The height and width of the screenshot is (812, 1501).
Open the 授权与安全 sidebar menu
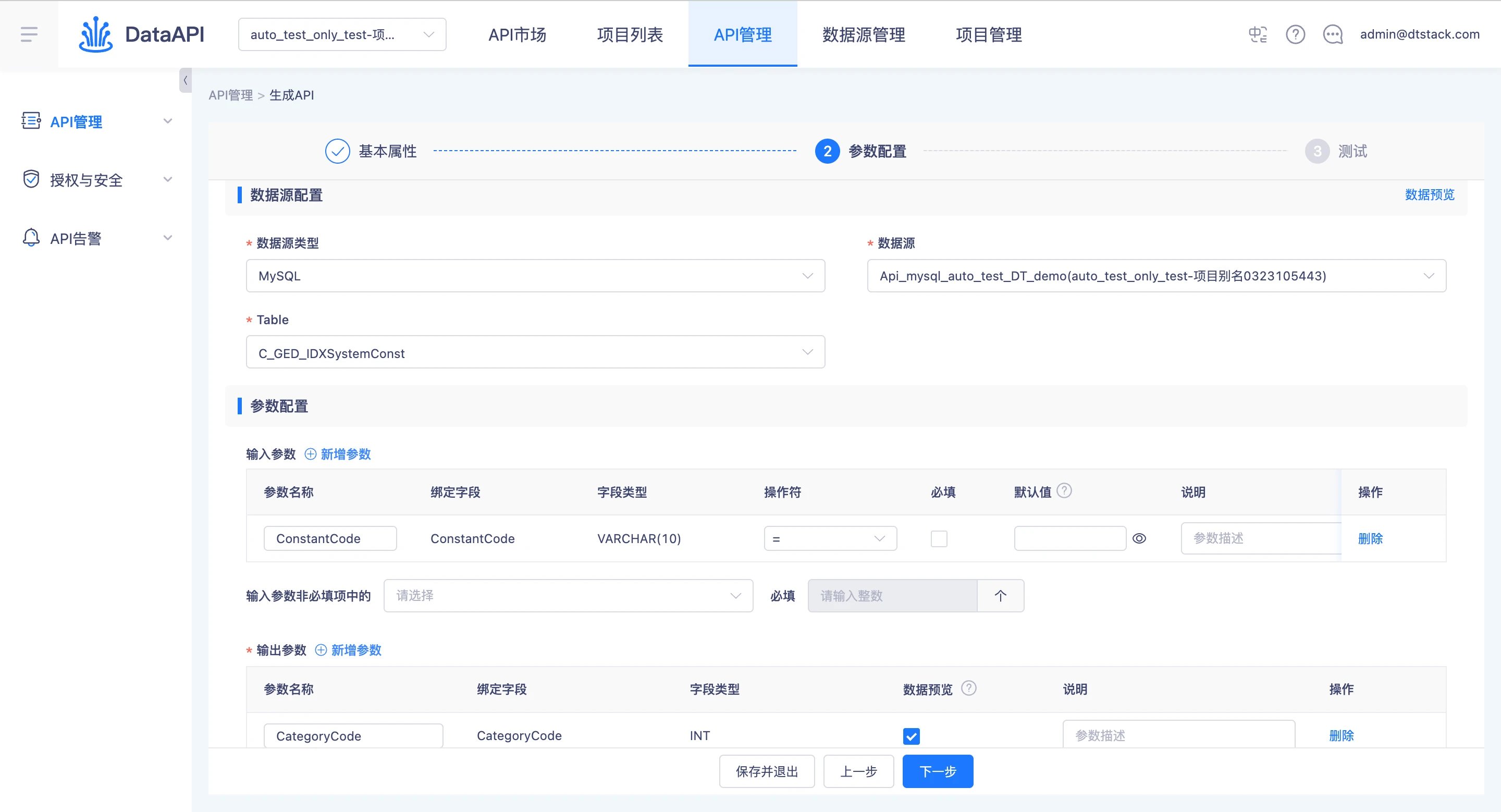coord(96,179)
